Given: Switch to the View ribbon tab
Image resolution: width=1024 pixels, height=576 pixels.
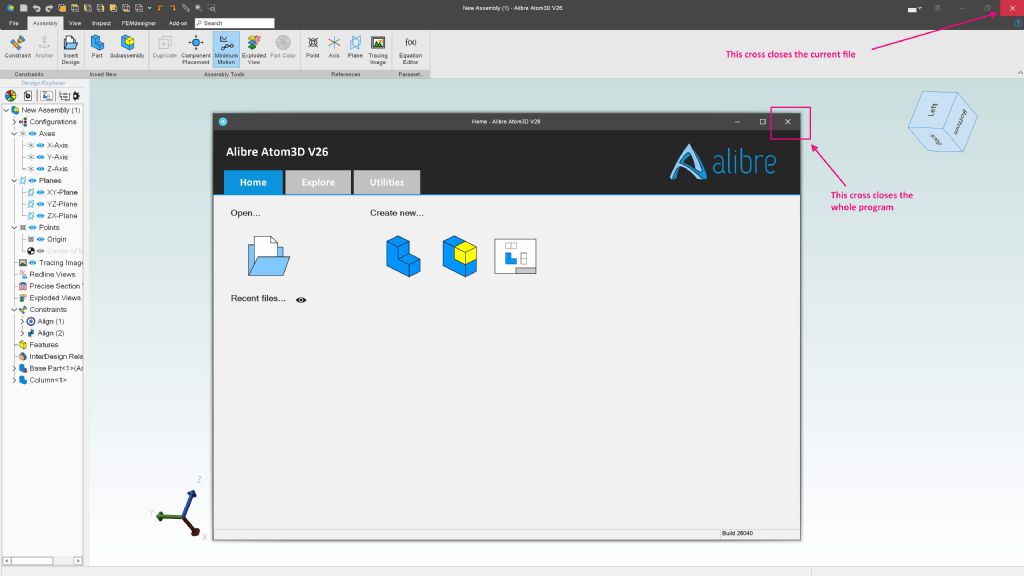Looking at the screenshot, I should click(75, 23).
